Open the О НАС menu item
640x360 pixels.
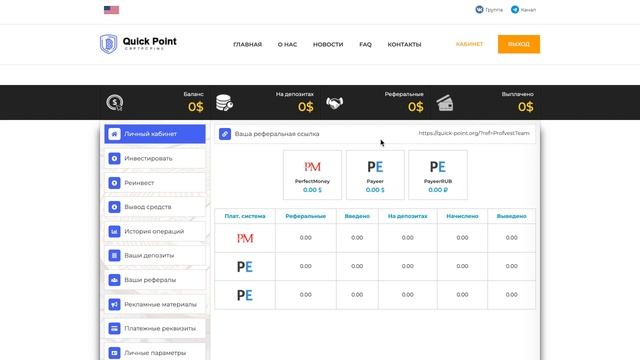(287, 44)
